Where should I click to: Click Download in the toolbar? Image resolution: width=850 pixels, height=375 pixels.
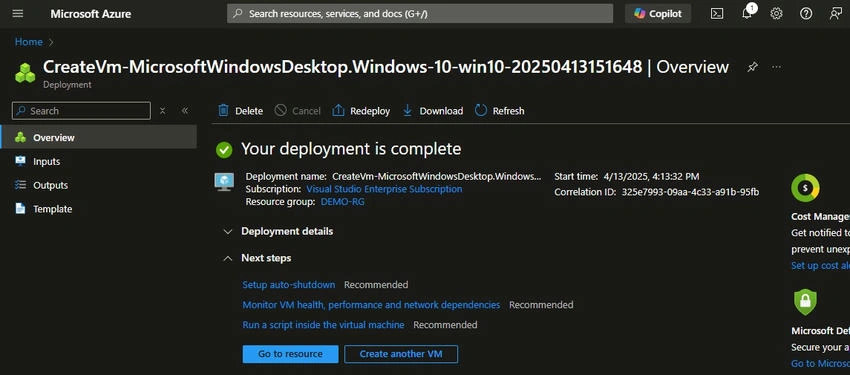[x=433, y=111]
